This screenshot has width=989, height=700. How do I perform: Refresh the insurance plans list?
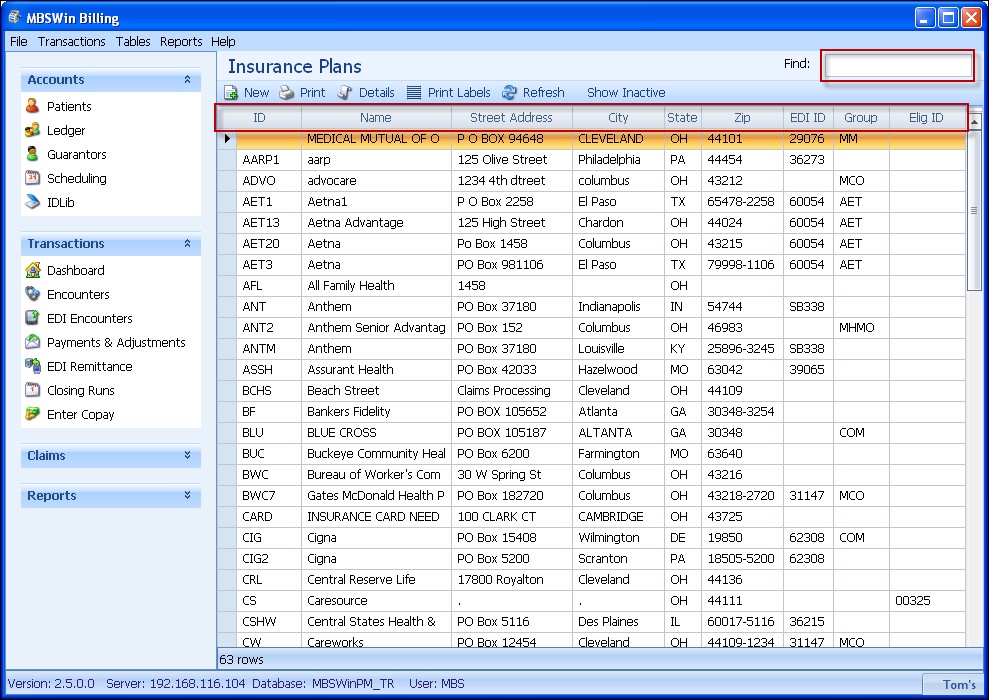tap(534, 92)
